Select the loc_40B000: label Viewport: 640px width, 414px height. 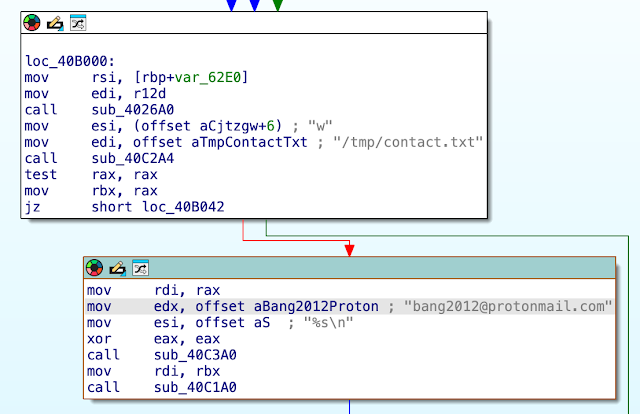pos(70,61)
